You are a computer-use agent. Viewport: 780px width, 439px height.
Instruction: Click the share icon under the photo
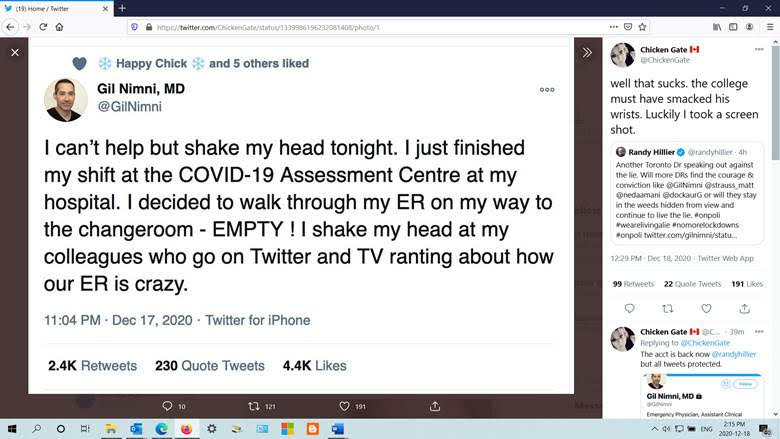click(434, 406)
